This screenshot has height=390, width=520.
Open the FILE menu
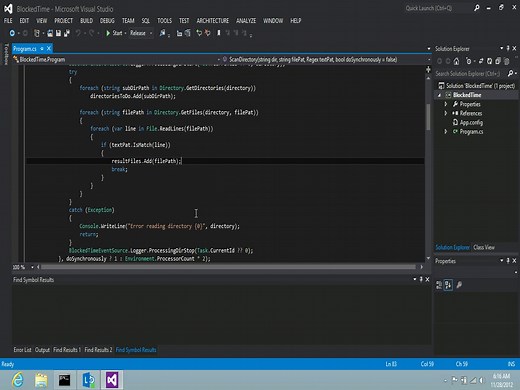8,21
